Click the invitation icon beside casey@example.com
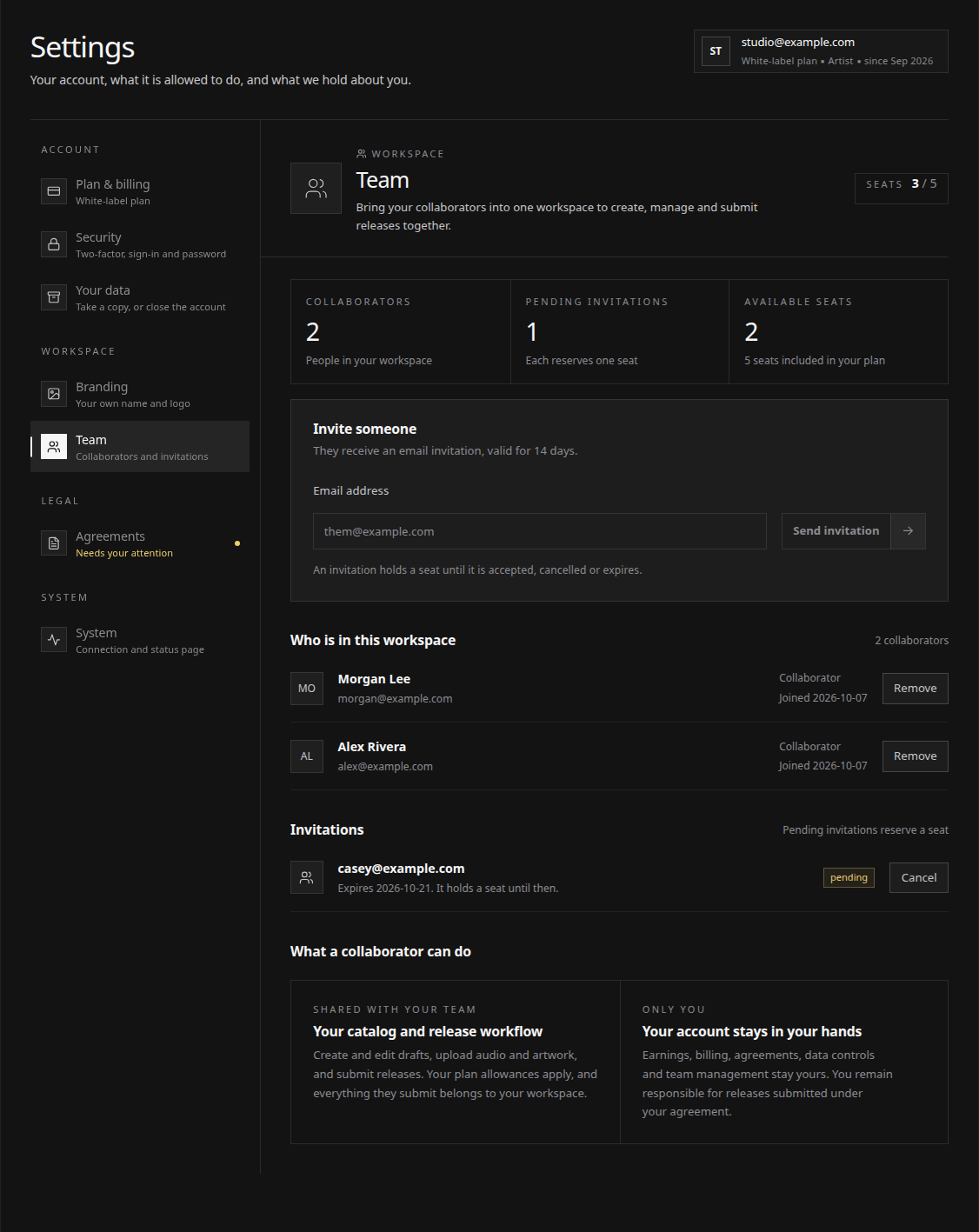Screen dimensions: 979x1232 click(307, 878)
